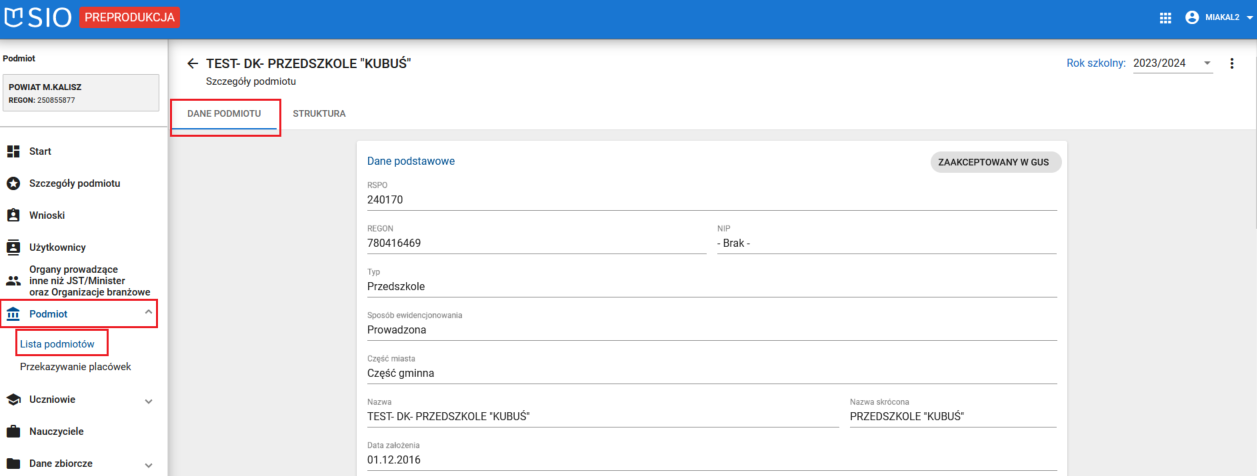The image size is (1257, 476).
Task: Collapse the Podmiot sidebar section
Action: click(149, 314)
